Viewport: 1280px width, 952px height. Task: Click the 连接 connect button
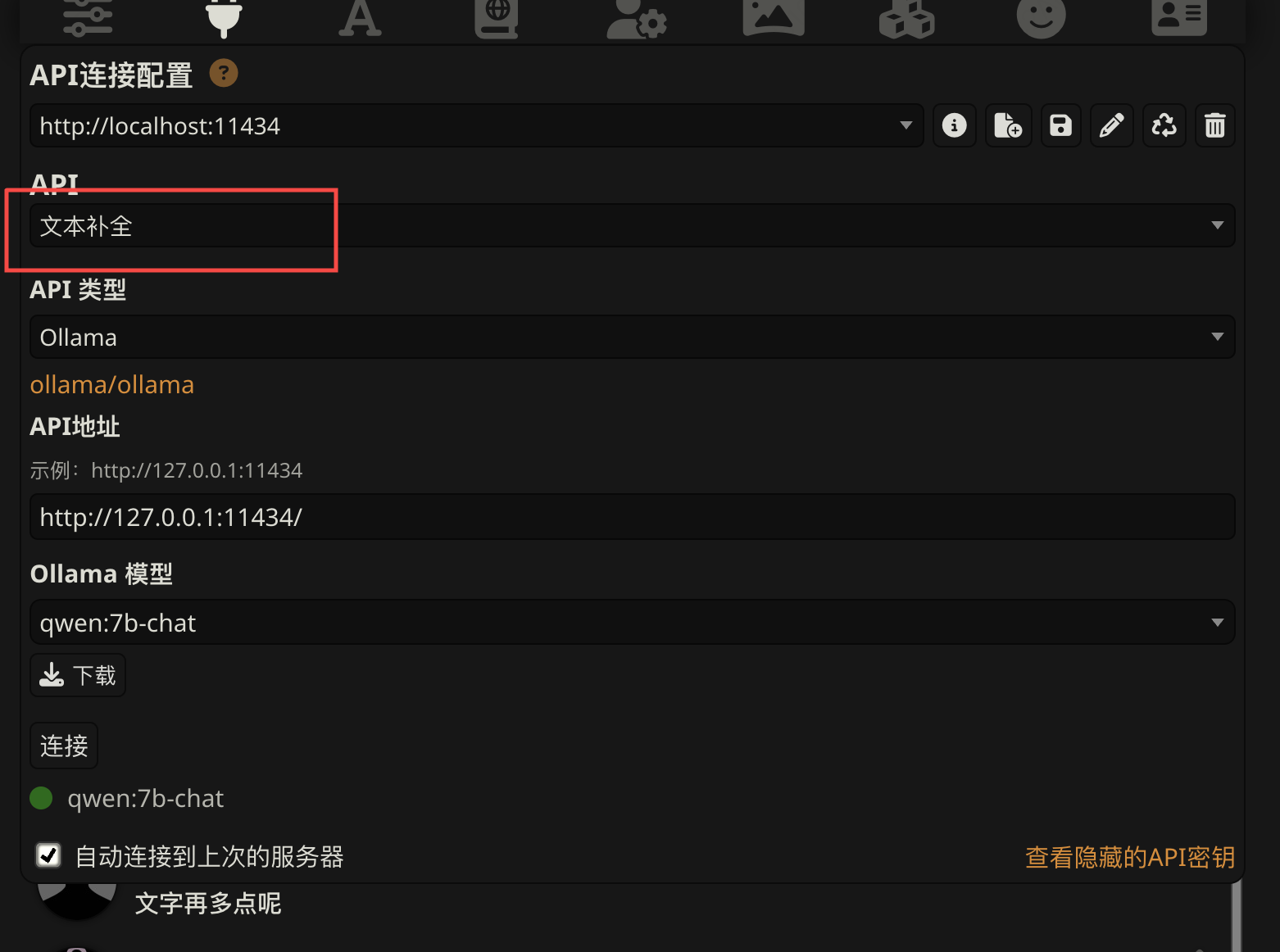(x=64, y=746)
